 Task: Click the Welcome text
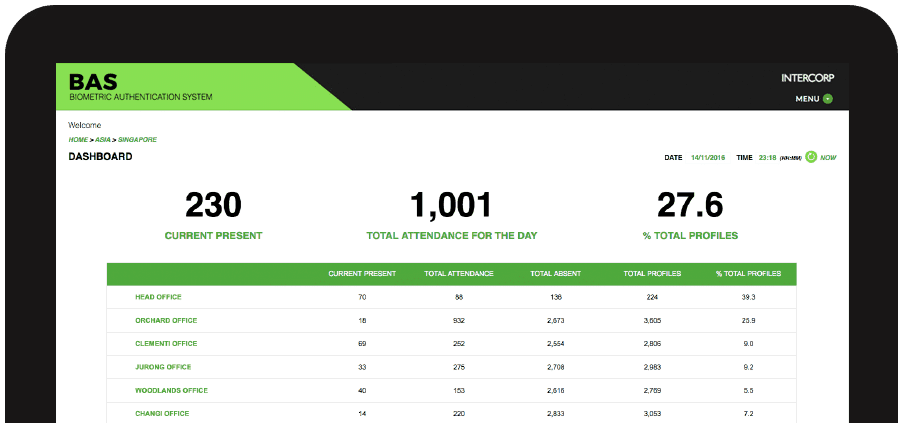tap(85, 125)
